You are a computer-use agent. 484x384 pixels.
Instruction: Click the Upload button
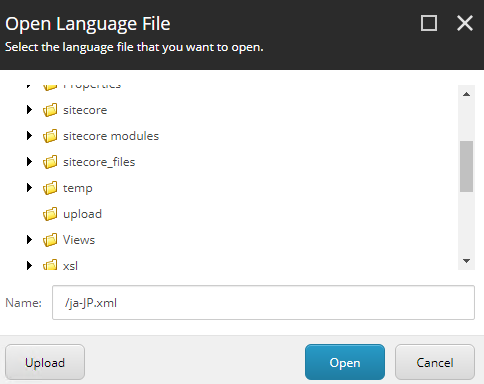45,362
